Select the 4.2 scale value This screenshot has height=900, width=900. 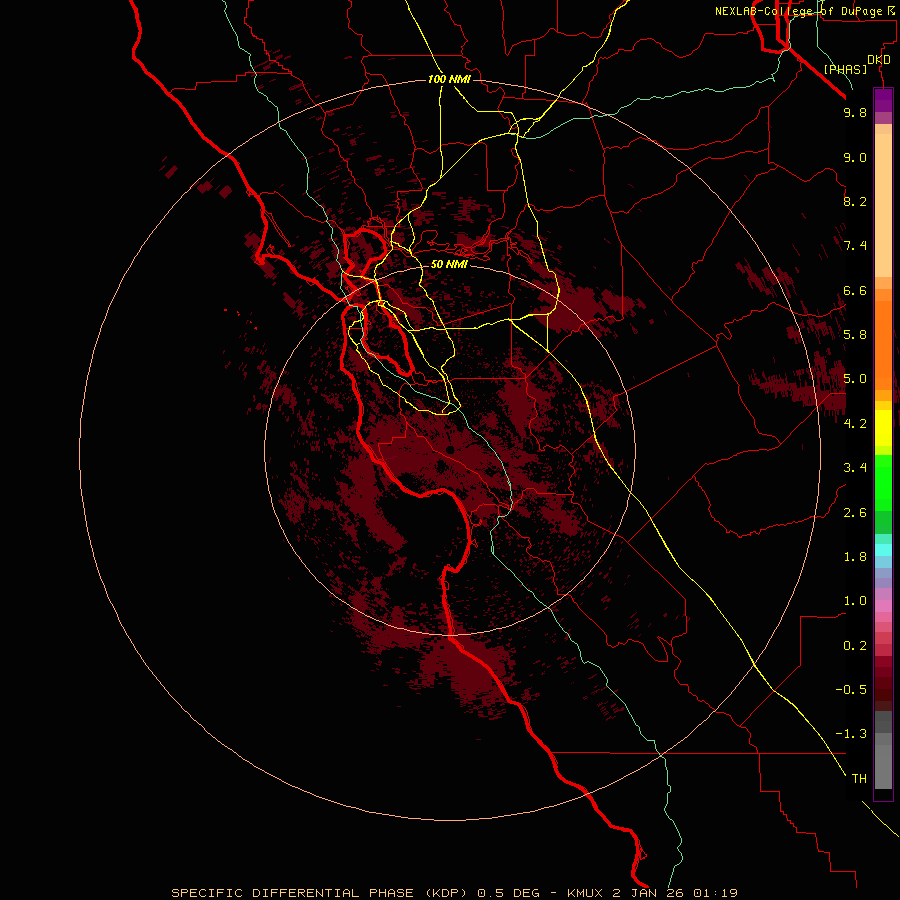(x=855, y=424)
